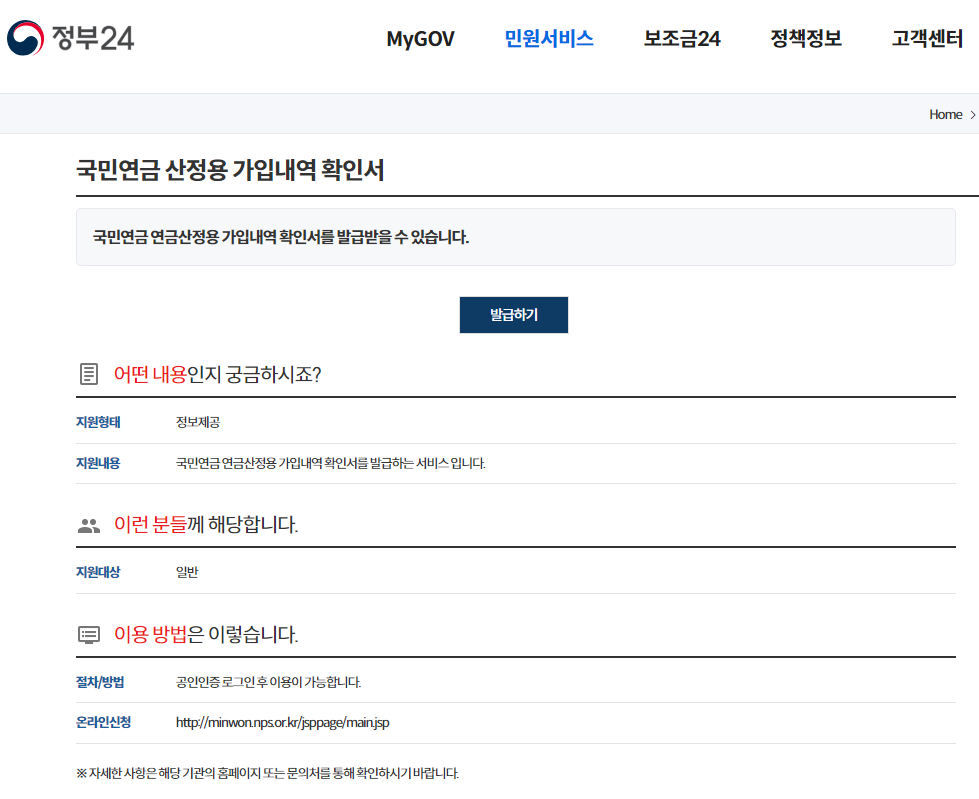Click the breadcrumb chevron after Home
Image resolution: width=979 pixels, height=799 pixels.
pyautogui.click(x=972, y=115)
